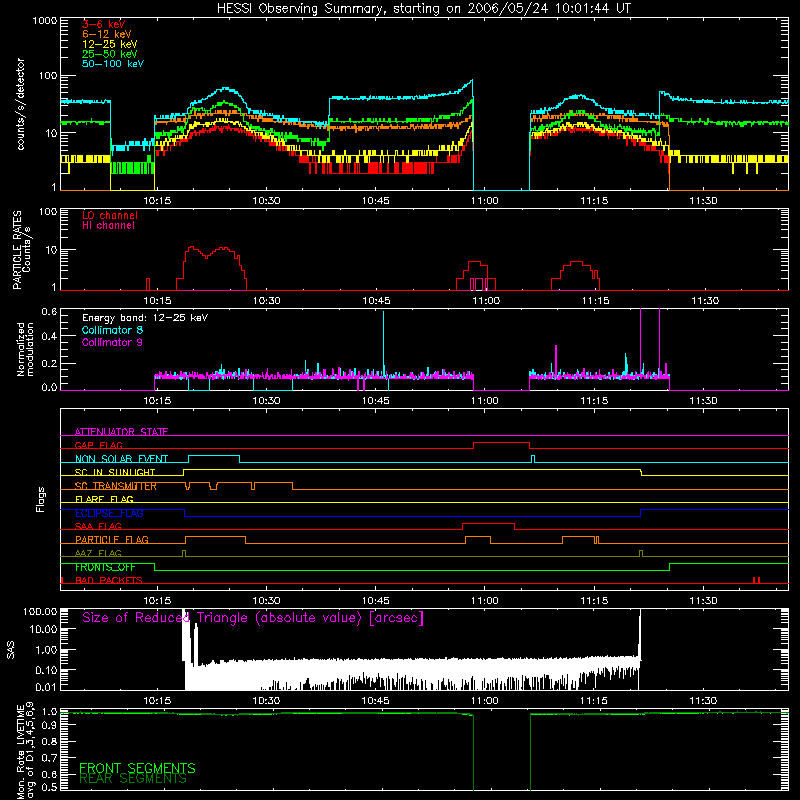Click the raised SAA FLAG segment near 11:00
800x800 pixels.
click(489, 524)
